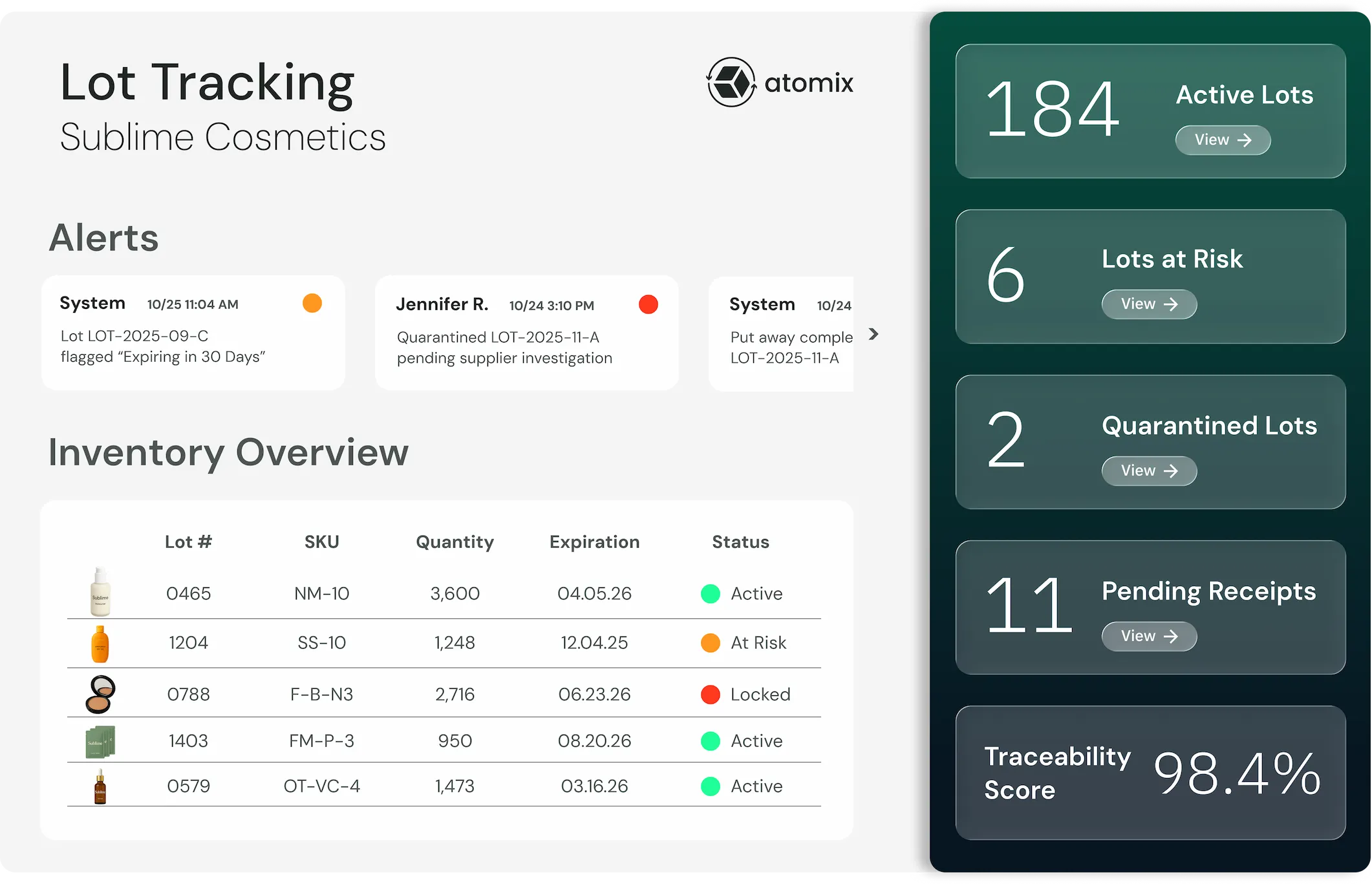Sort by Expiration column header

pos(594,542)
